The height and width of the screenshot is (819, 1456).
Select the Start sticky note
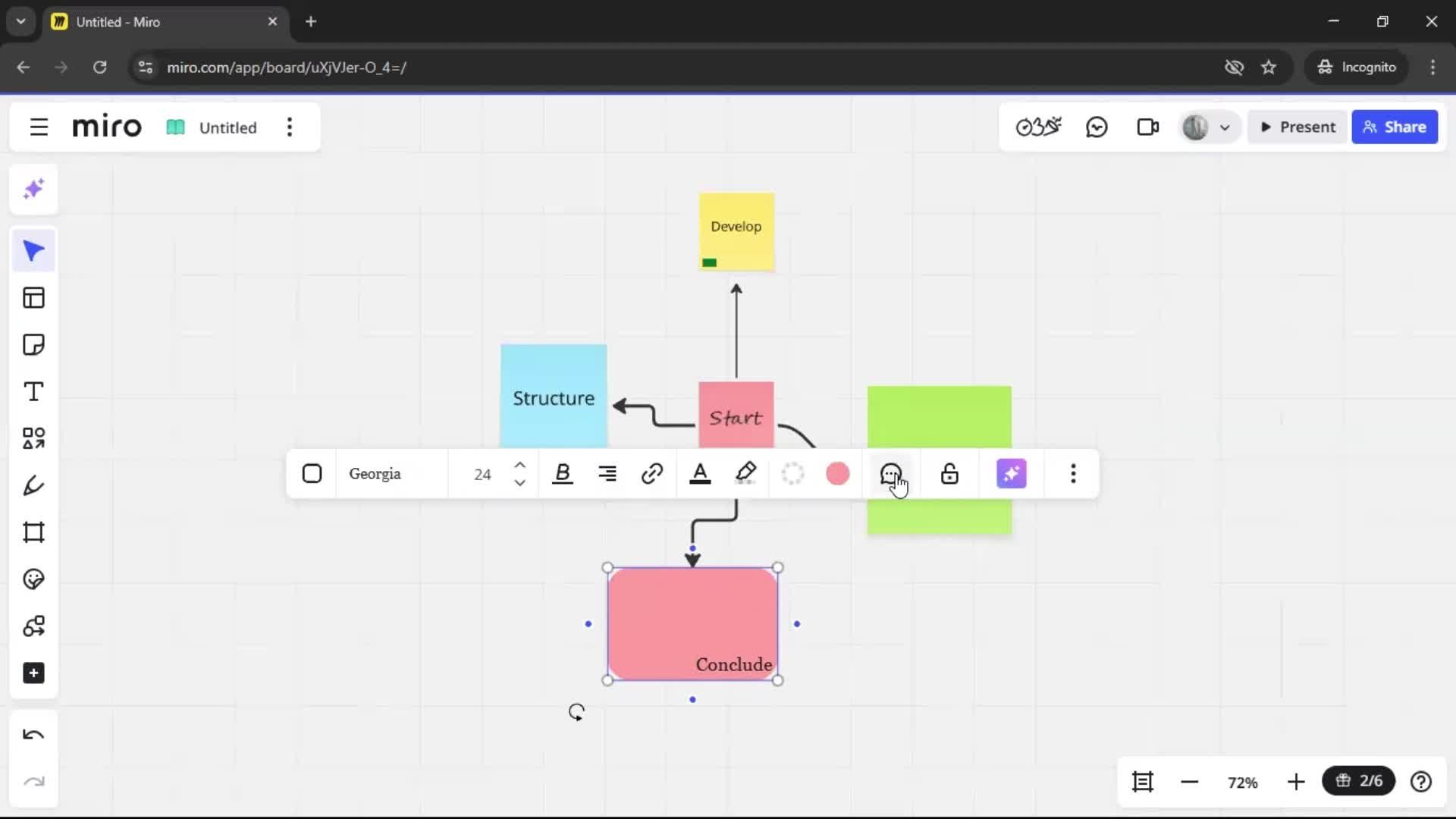(736, 415)
